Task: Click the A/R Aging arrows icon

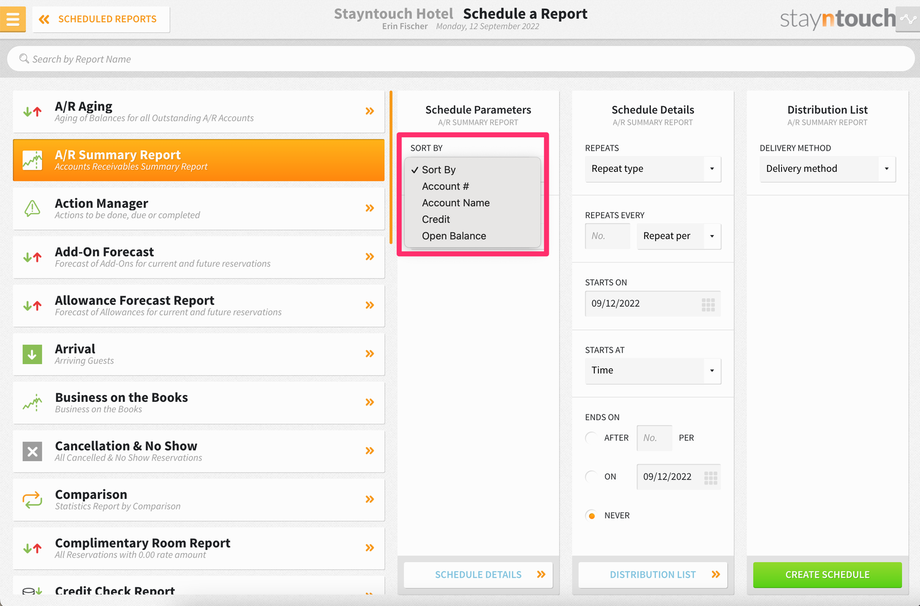Action: (32, 111)
